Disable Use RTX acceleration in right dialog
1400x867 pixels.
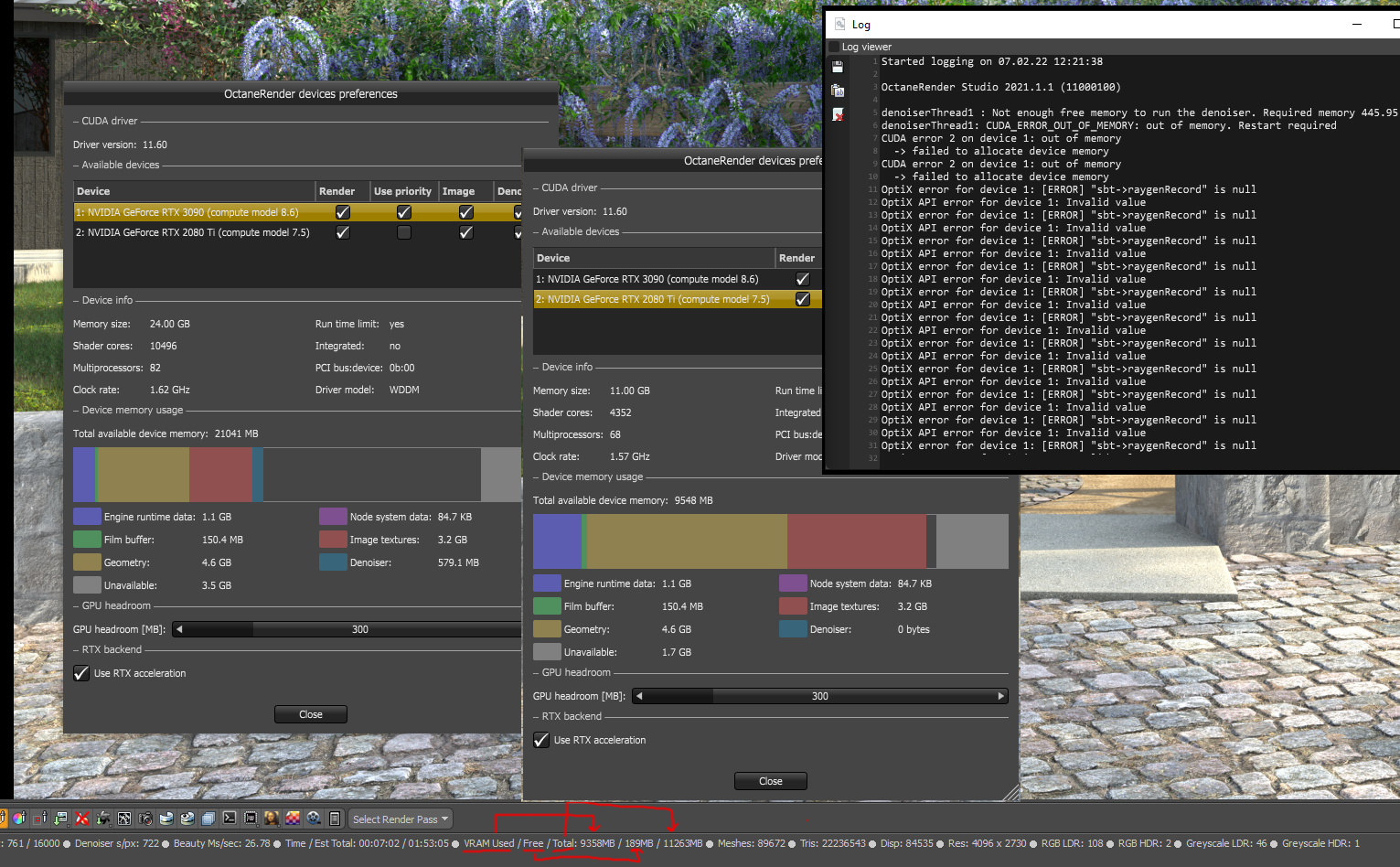click(x=541, y=740)
